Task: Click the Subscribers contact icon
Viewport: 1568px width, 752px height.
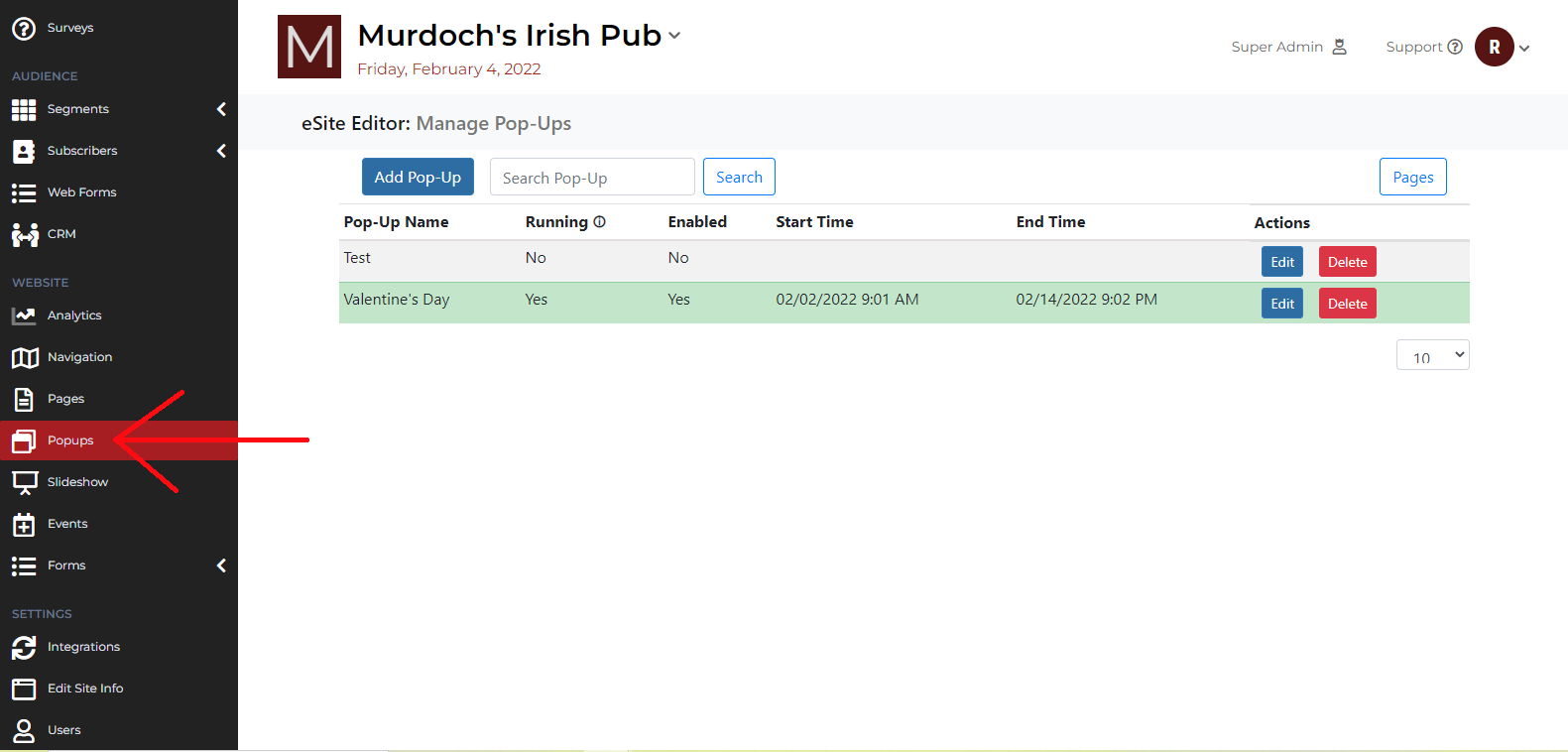Action: click(24, 152)
